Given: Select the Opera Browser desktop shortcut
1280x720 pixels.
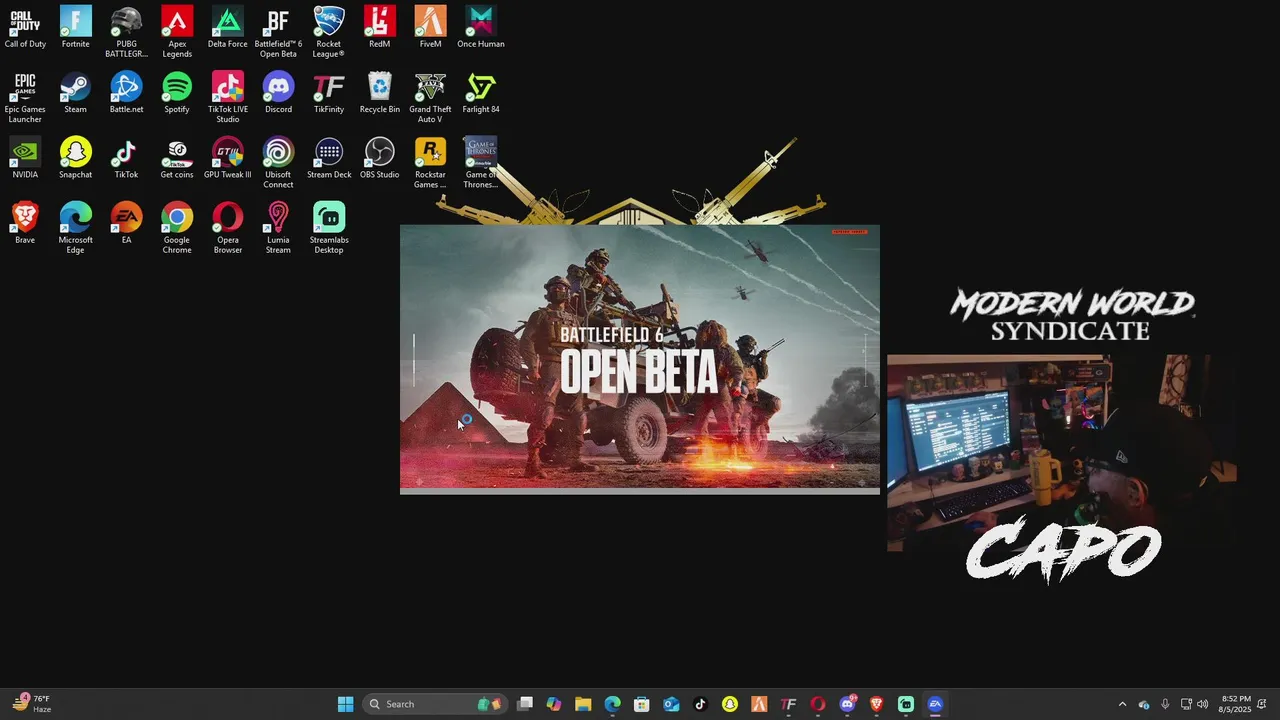Looking at the screenshot, I should 227,227.
